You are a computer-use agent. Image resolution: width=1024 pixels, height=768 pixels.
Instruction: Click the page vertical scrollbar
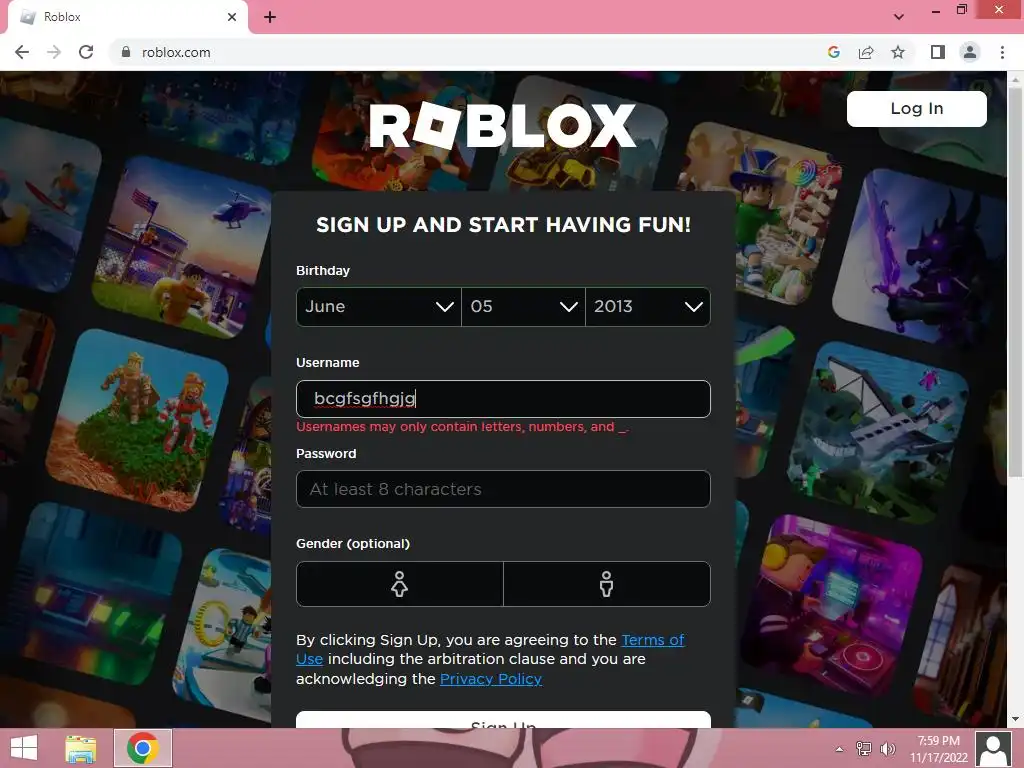point(1015,281)
